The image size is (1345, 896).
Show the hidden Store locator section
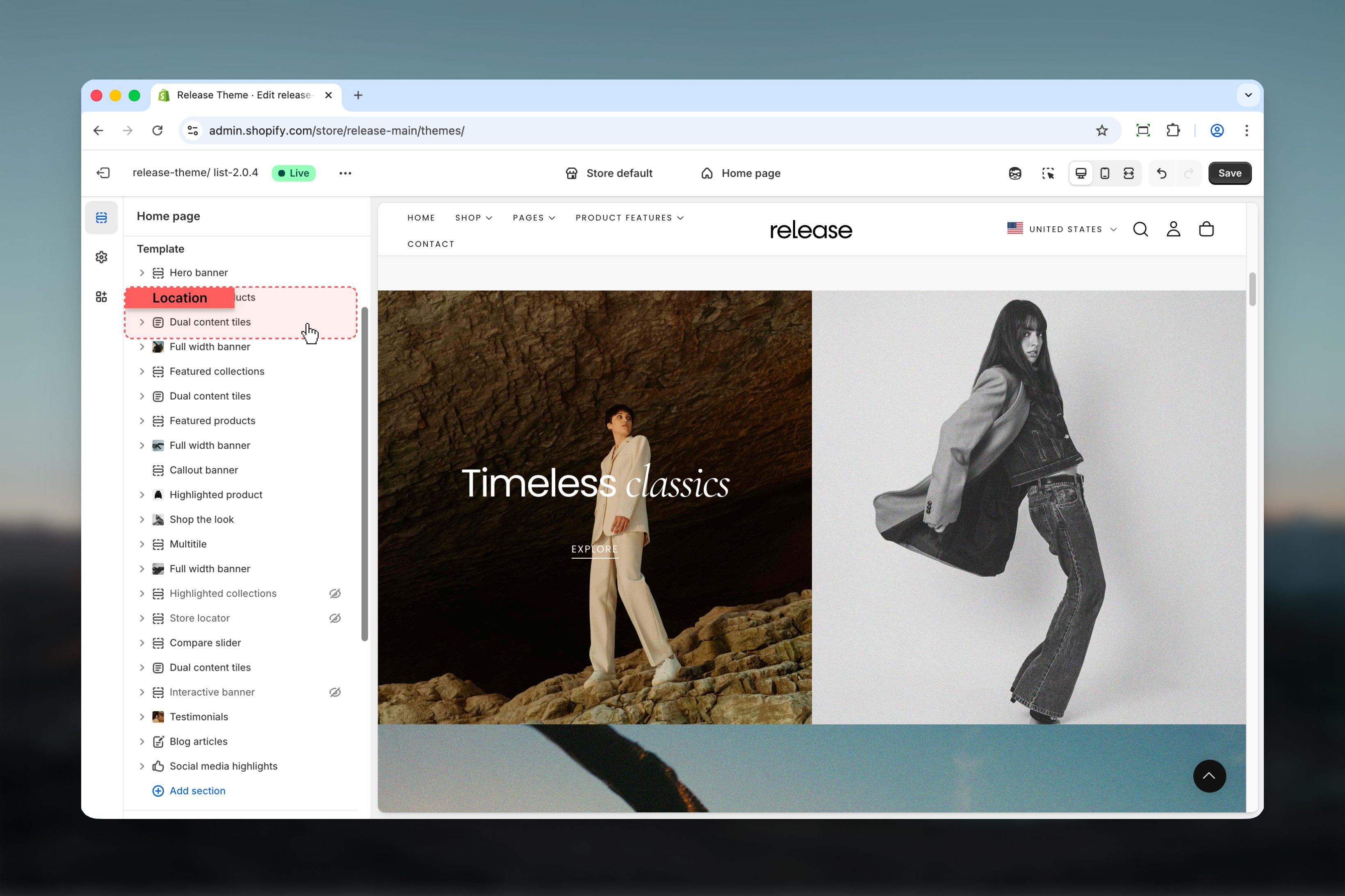point(335,618)
